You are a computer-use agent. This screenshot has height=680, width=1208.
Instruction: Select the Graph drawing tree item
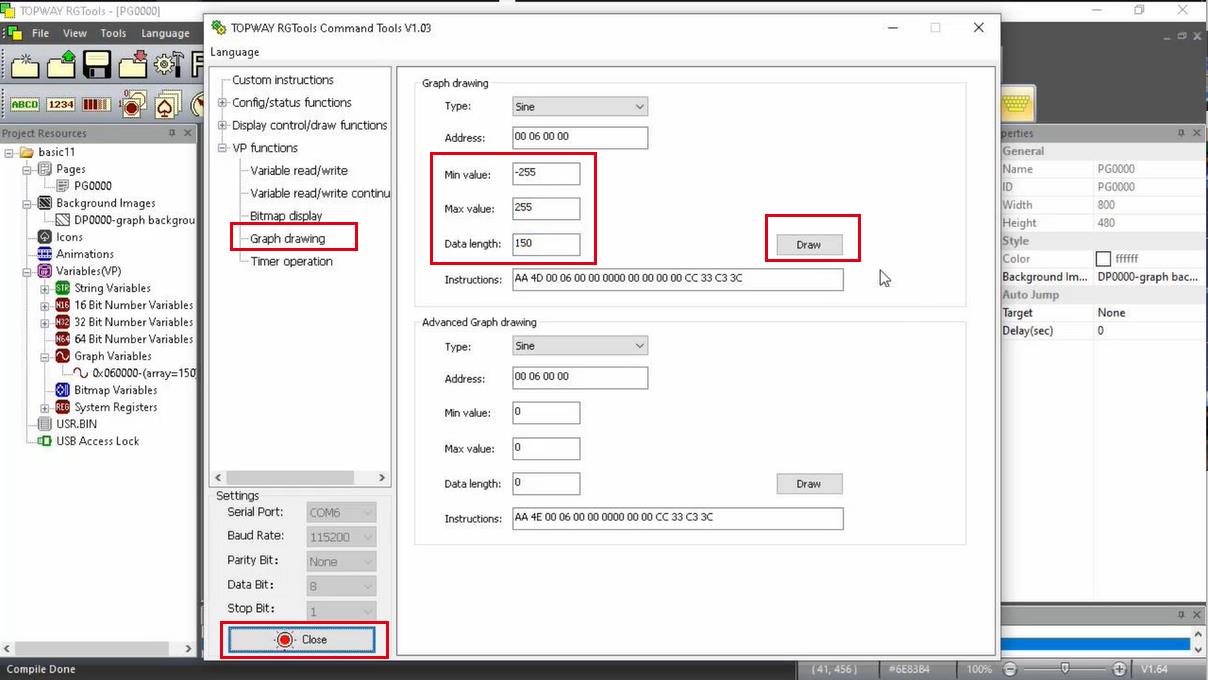coord(288,239)
